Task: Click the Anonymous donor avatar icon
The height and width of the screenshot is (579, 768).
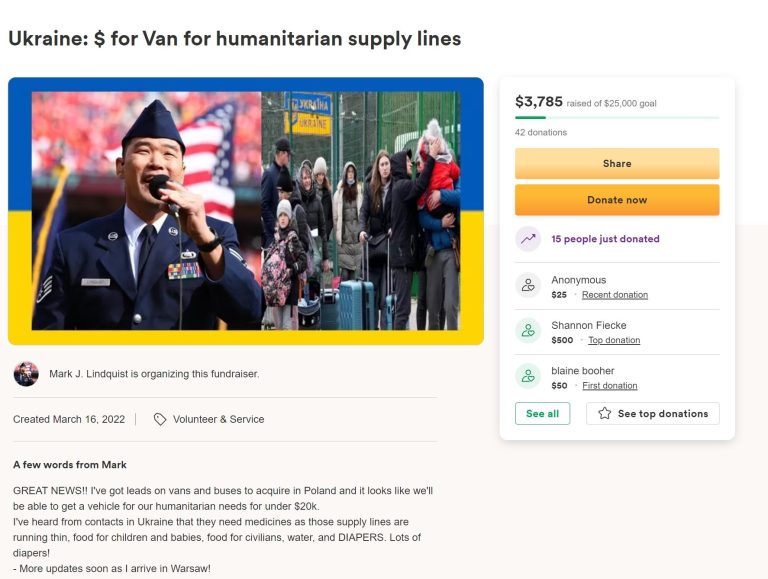Action: (x=528, y=285)
